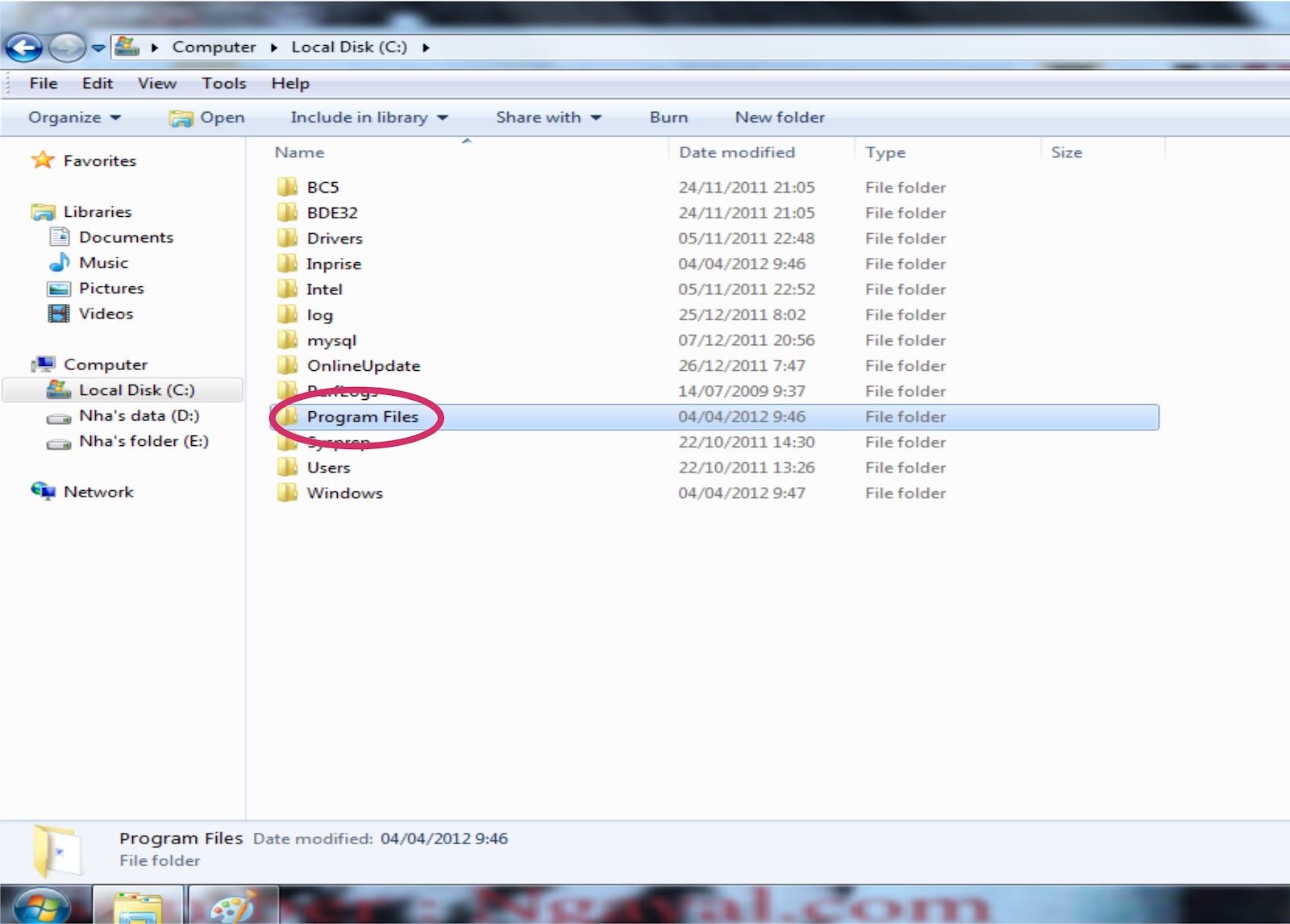
Task: Select the Libraries icon in the sidebar
Action: pos(43,212)
